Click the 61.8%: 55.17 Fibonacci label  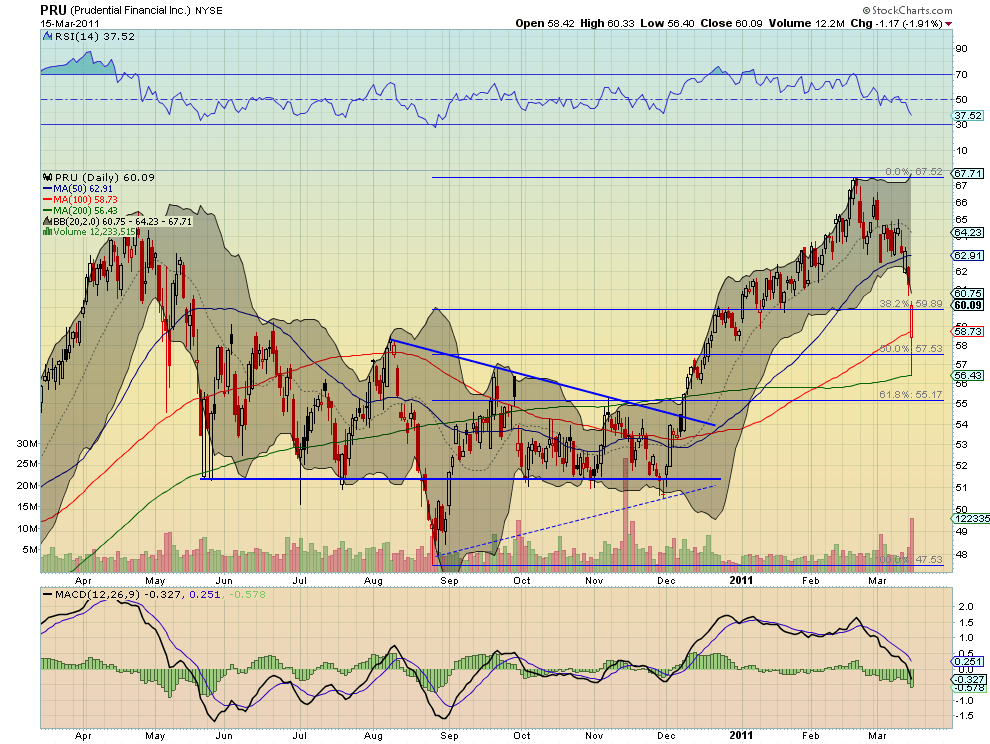[911, 395]
